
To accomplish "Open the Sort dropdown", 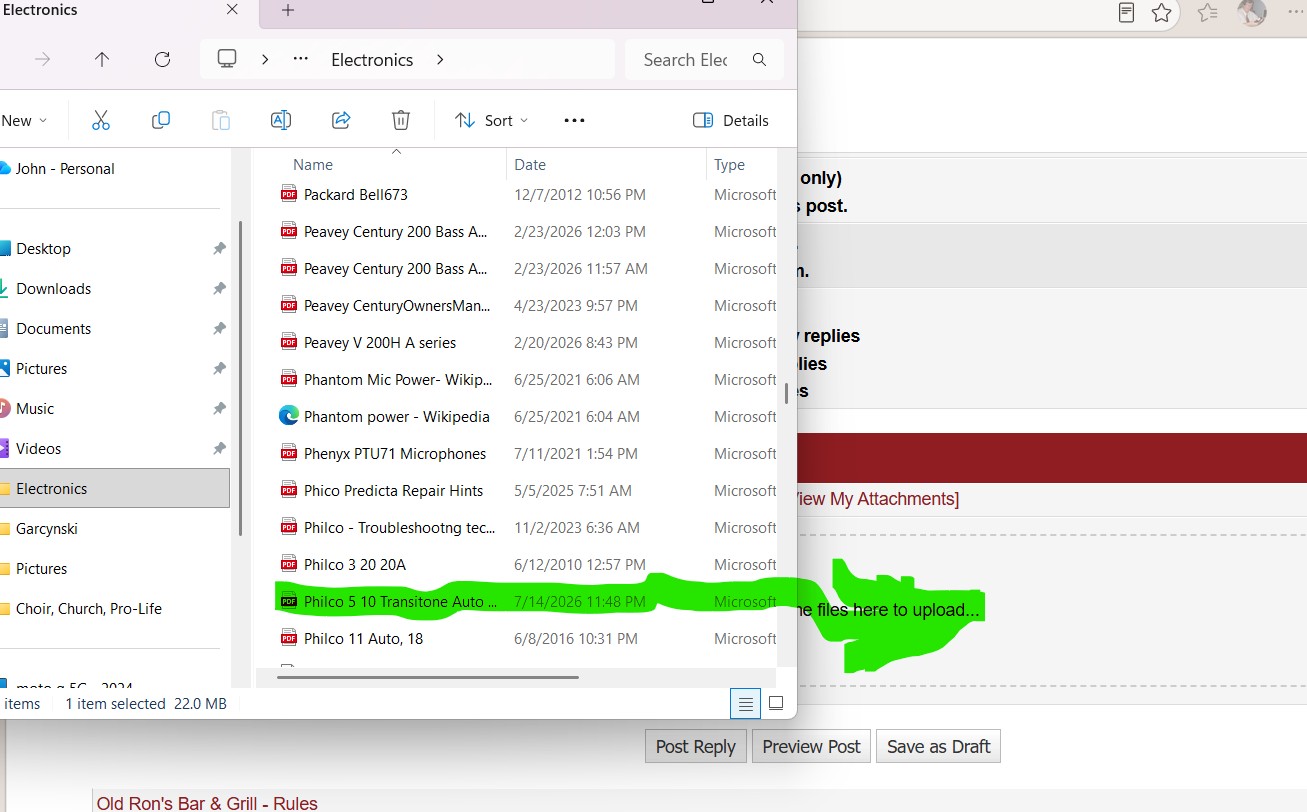I will click(491, 120).
